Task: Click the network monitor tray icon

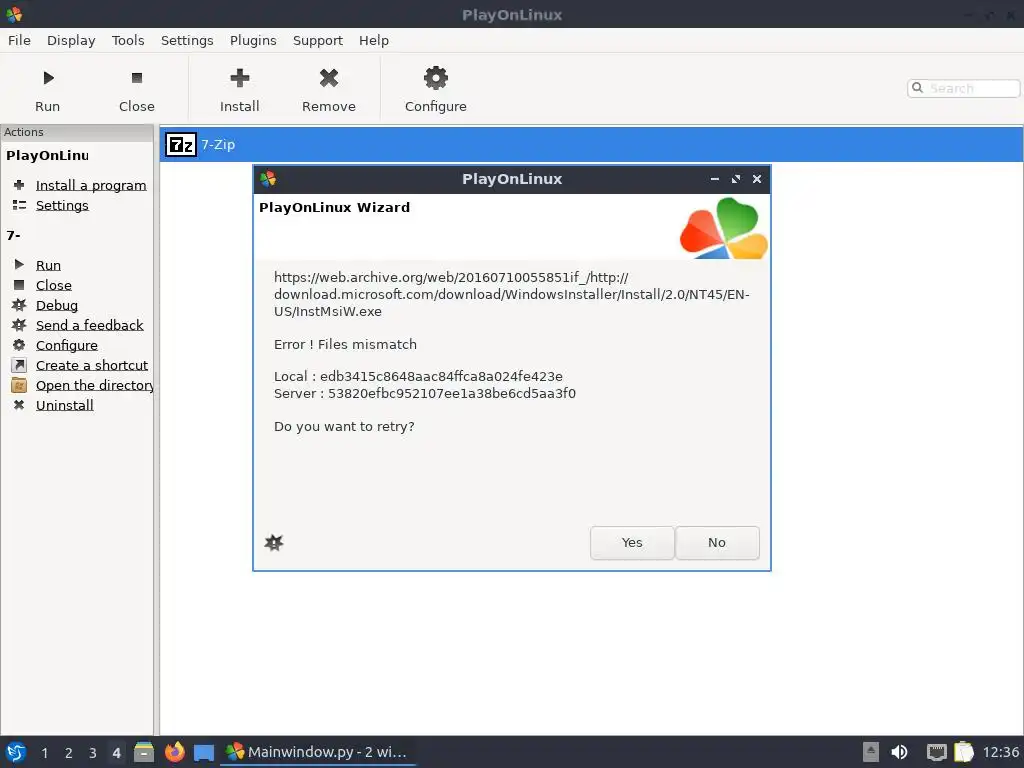Action: coord(936,752)
